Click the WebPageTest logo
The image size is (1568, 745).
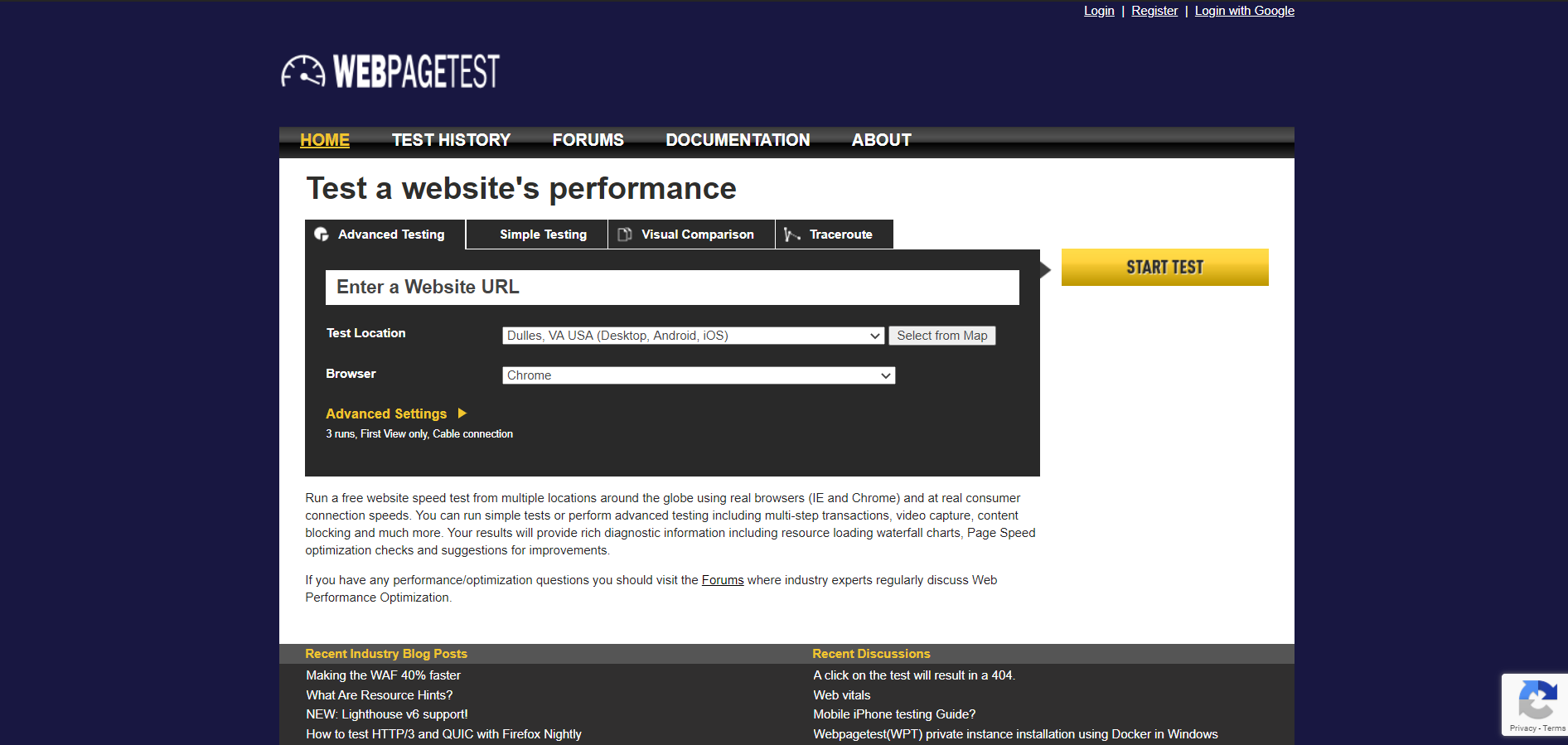pyautogui.click(x=390, y=71)
